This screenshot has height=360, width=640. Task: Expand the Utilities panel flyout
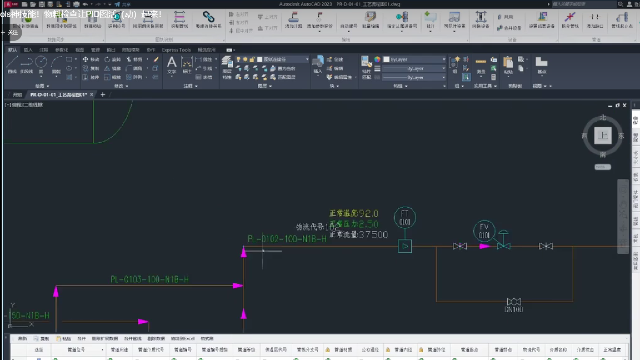(x=485, y=86)
